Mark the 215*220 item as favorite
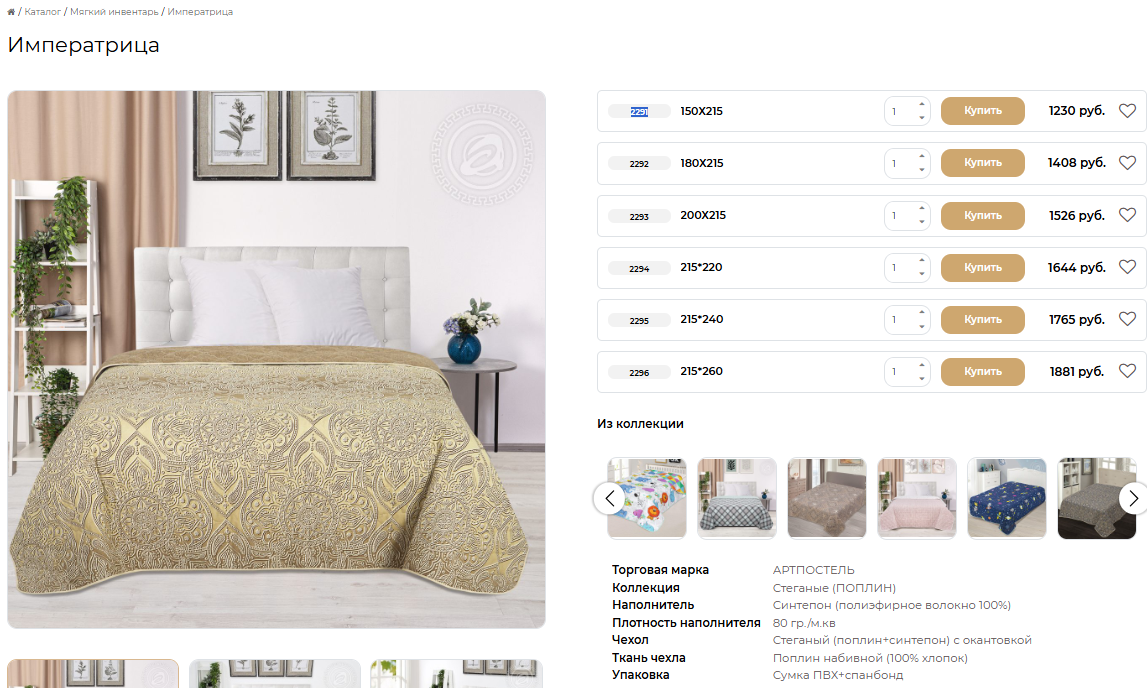The width and height of the screenshot is (1147, 688). click(x=1127, y=267)
